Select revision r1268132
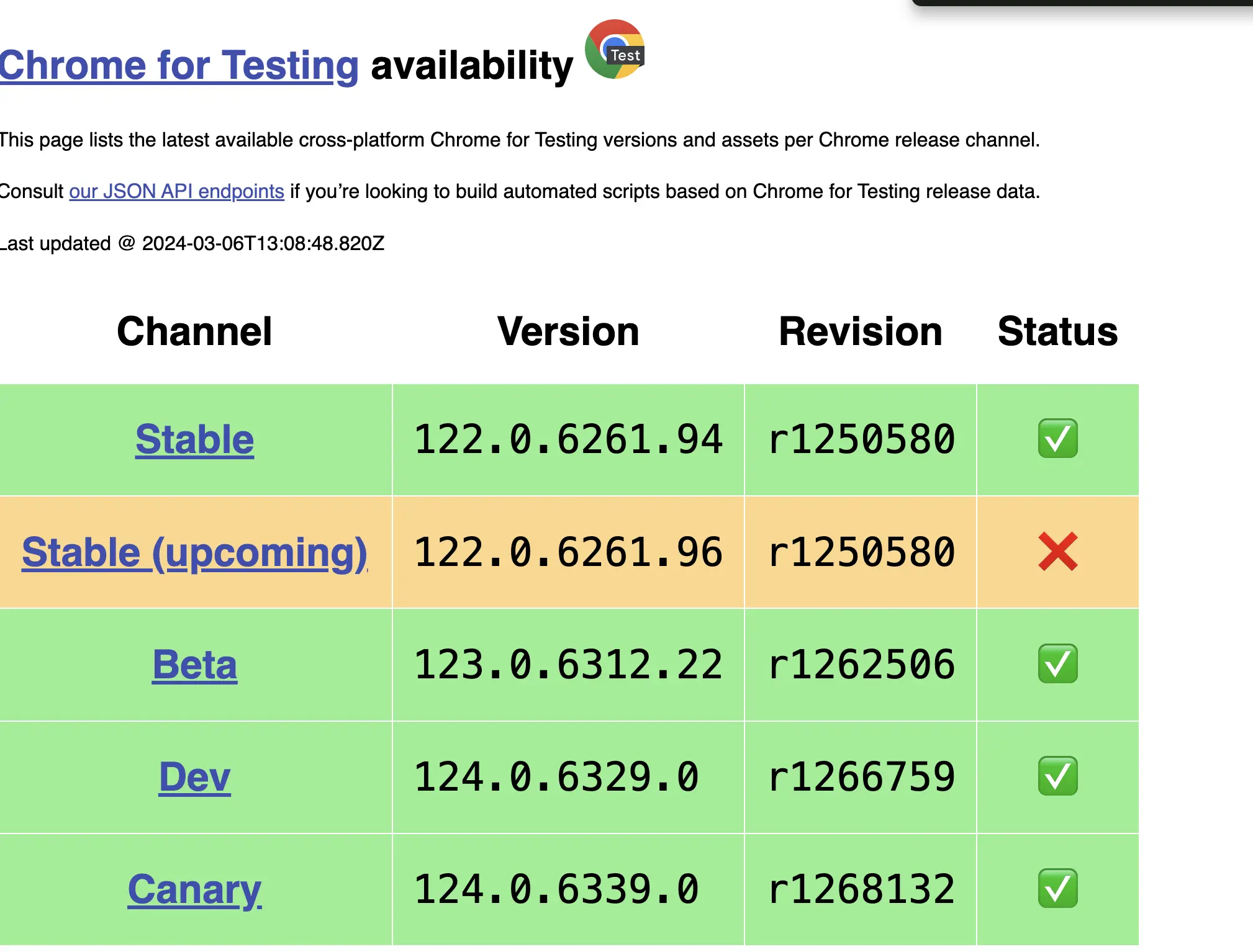Image resolution: width=1253 pixels, height=952 pixels. pyautogui.click(x=861, y=889)
